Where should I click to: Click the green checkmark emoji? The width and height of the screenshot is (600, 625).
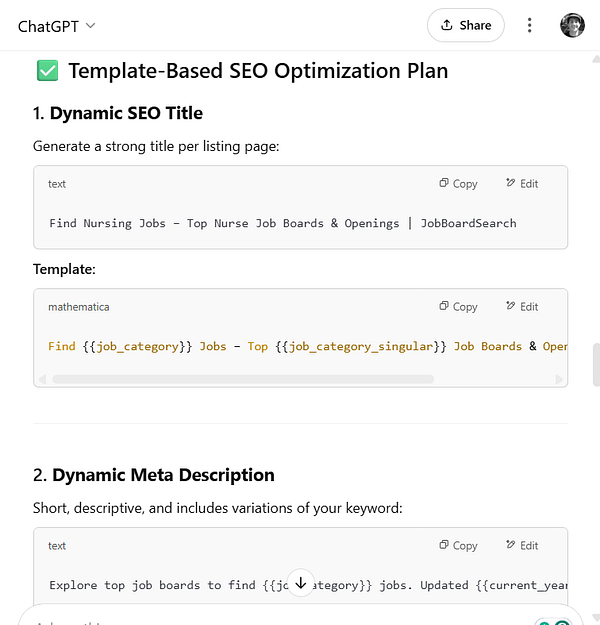pyautogui.click(x=47, y=71)
